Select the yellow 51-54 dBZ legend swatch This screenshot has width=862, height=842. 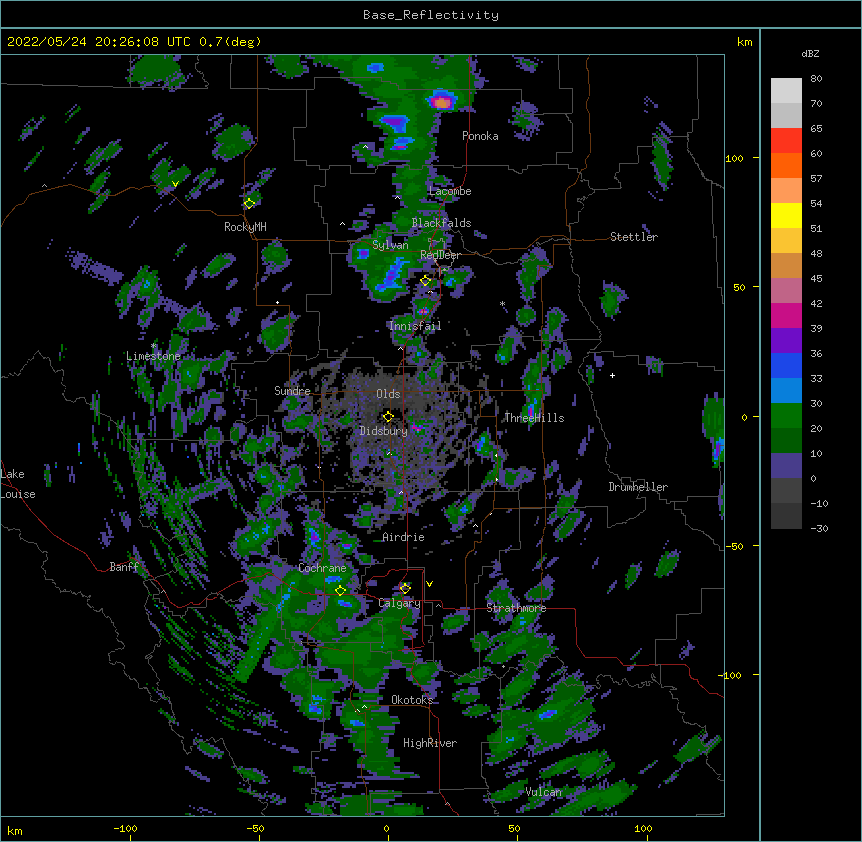786,215
